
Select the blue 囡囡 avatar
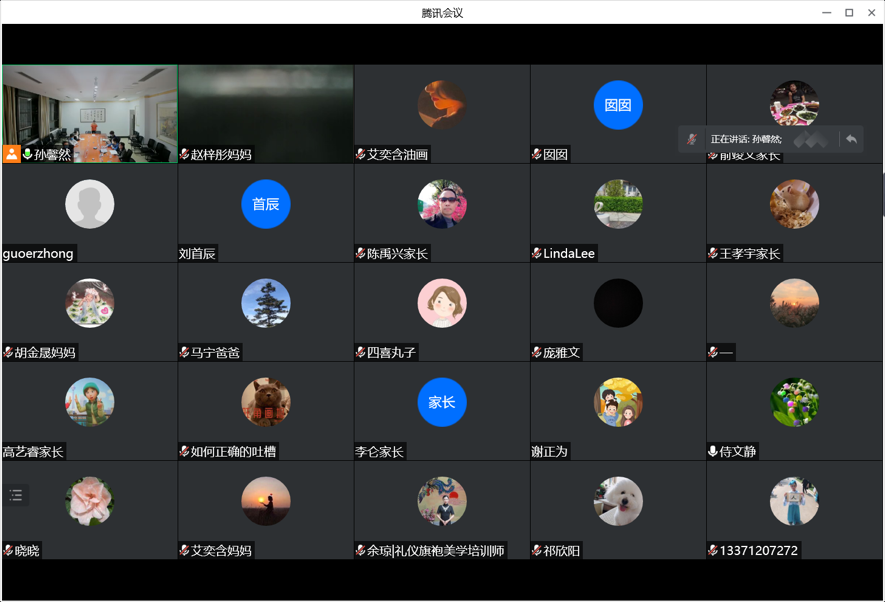617,105
